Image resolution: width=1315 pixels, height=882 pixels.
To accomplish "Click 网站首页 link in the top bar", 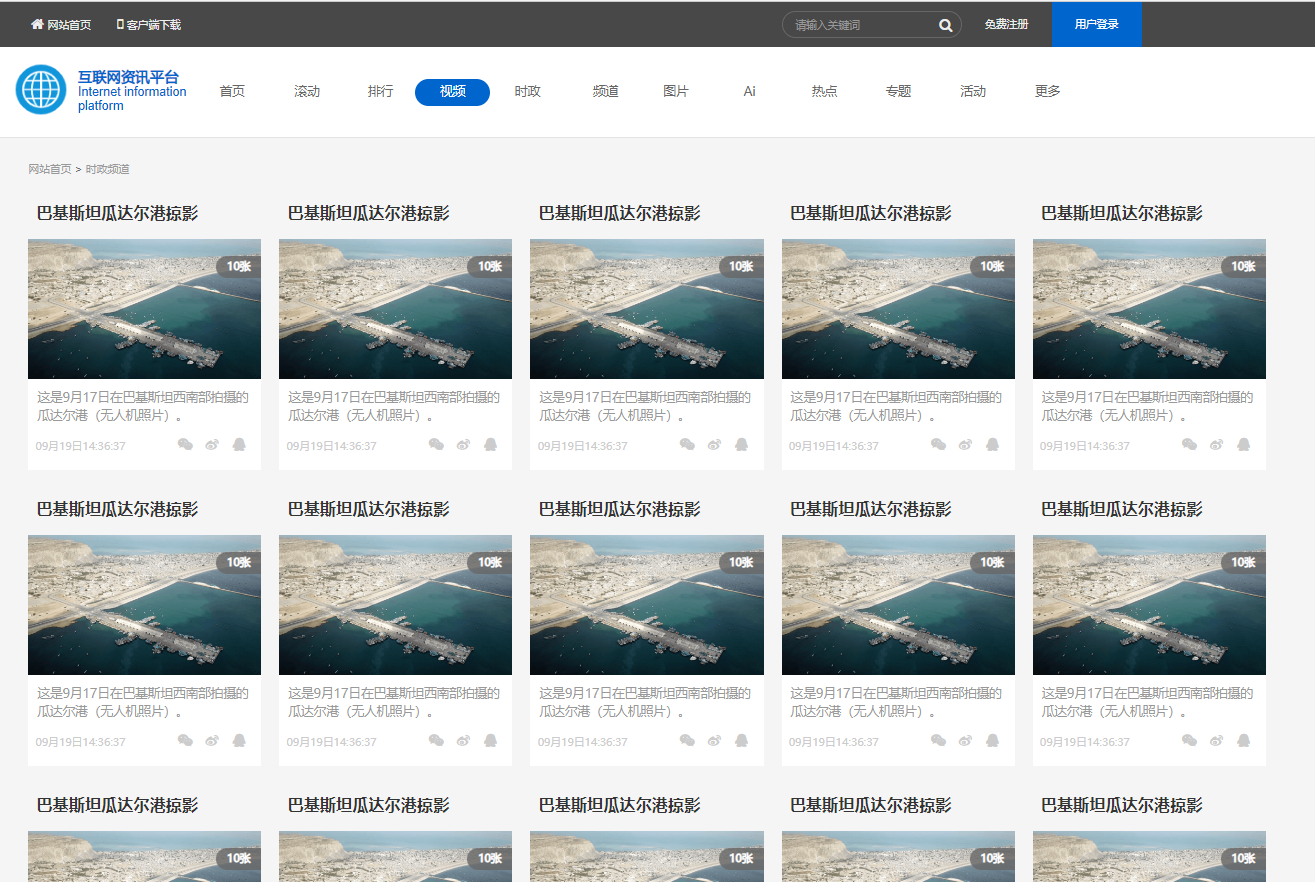I will point(69,25).
